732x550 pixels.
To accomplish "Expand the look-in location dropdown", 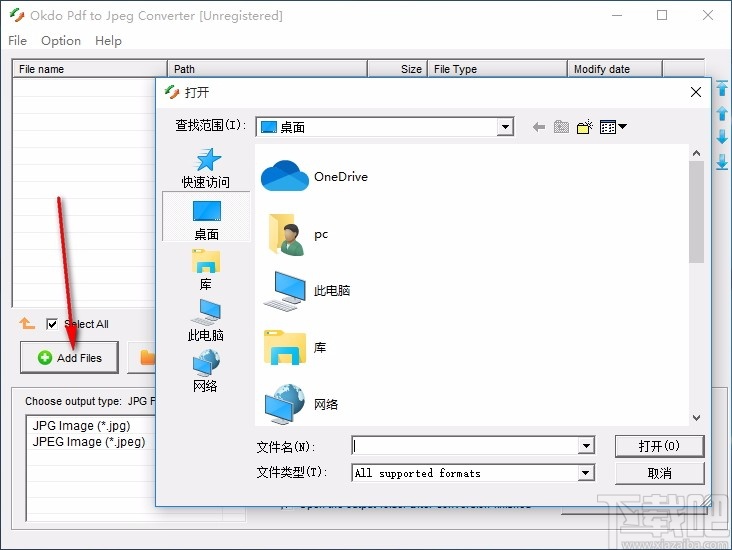I will pos(505,127).
